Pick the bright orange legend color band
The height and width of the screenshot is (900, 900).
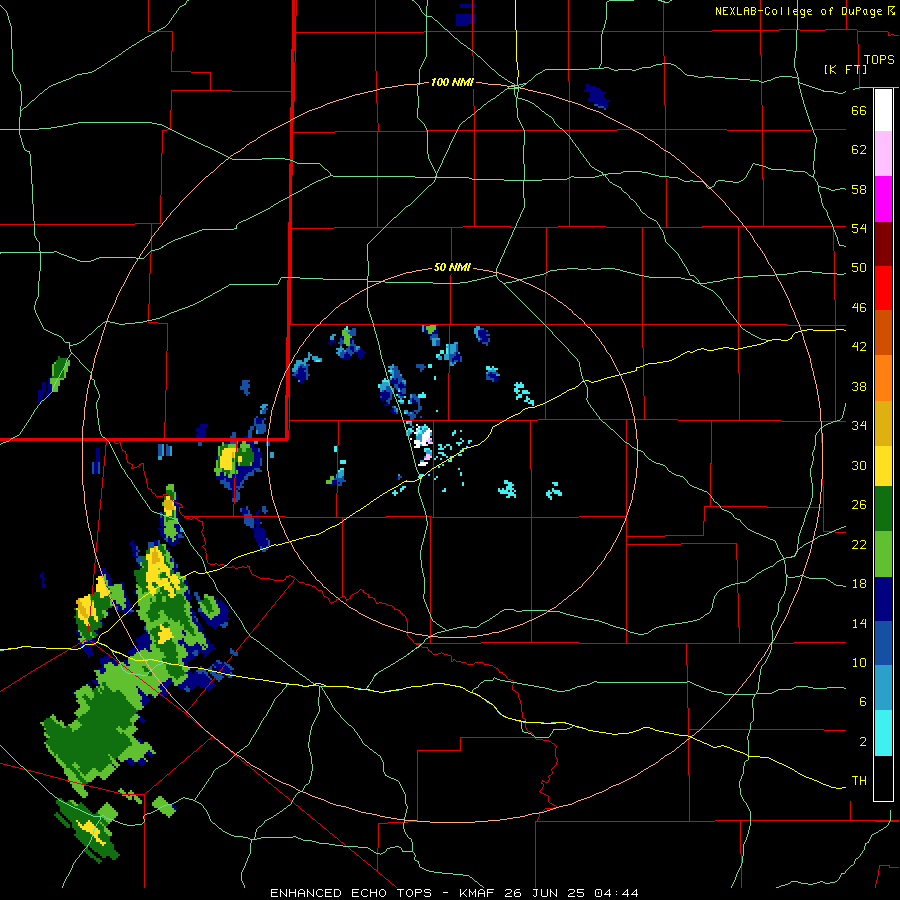[x=883, y=378]
